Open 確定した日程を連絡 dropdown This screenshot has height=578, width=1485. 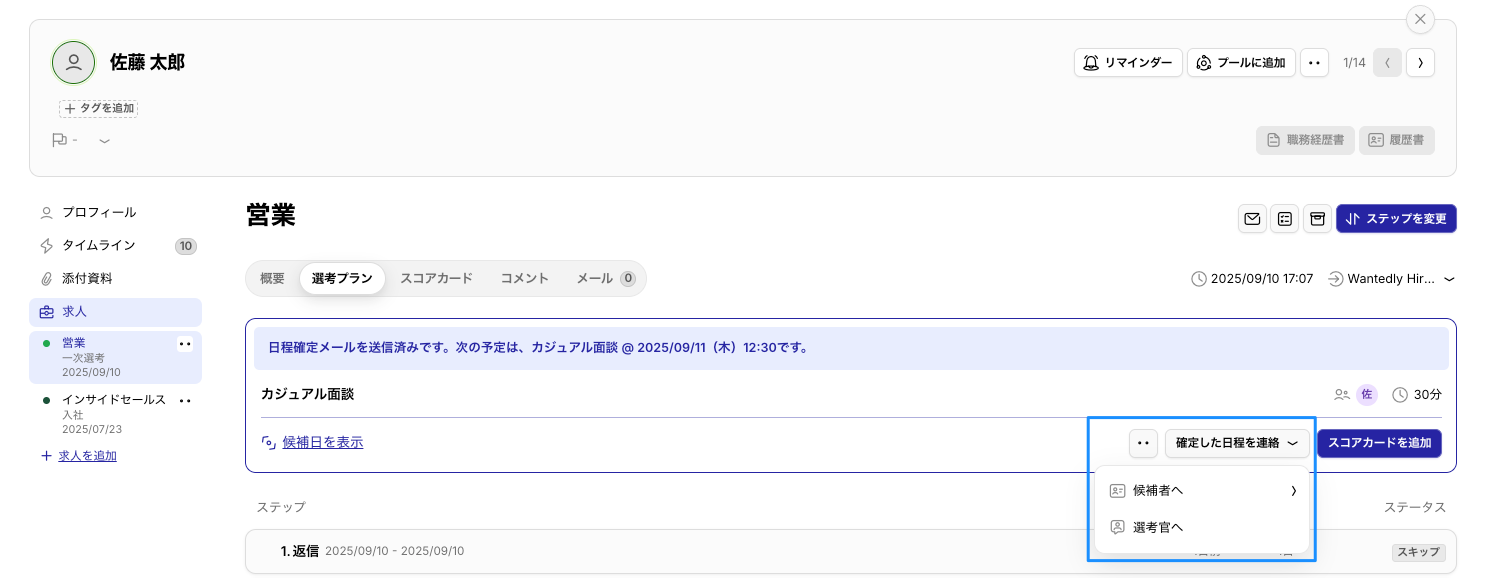tap(1236, 443)
